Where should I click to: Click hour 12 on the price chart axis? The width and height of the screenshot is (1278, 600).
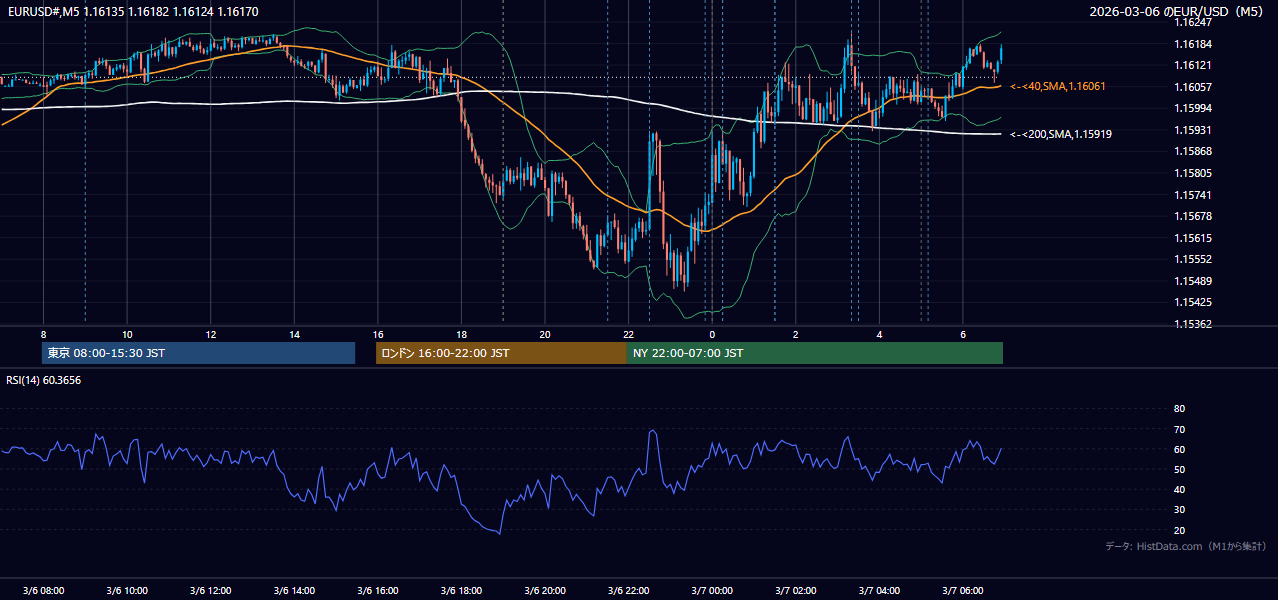(x=211, y=334)
